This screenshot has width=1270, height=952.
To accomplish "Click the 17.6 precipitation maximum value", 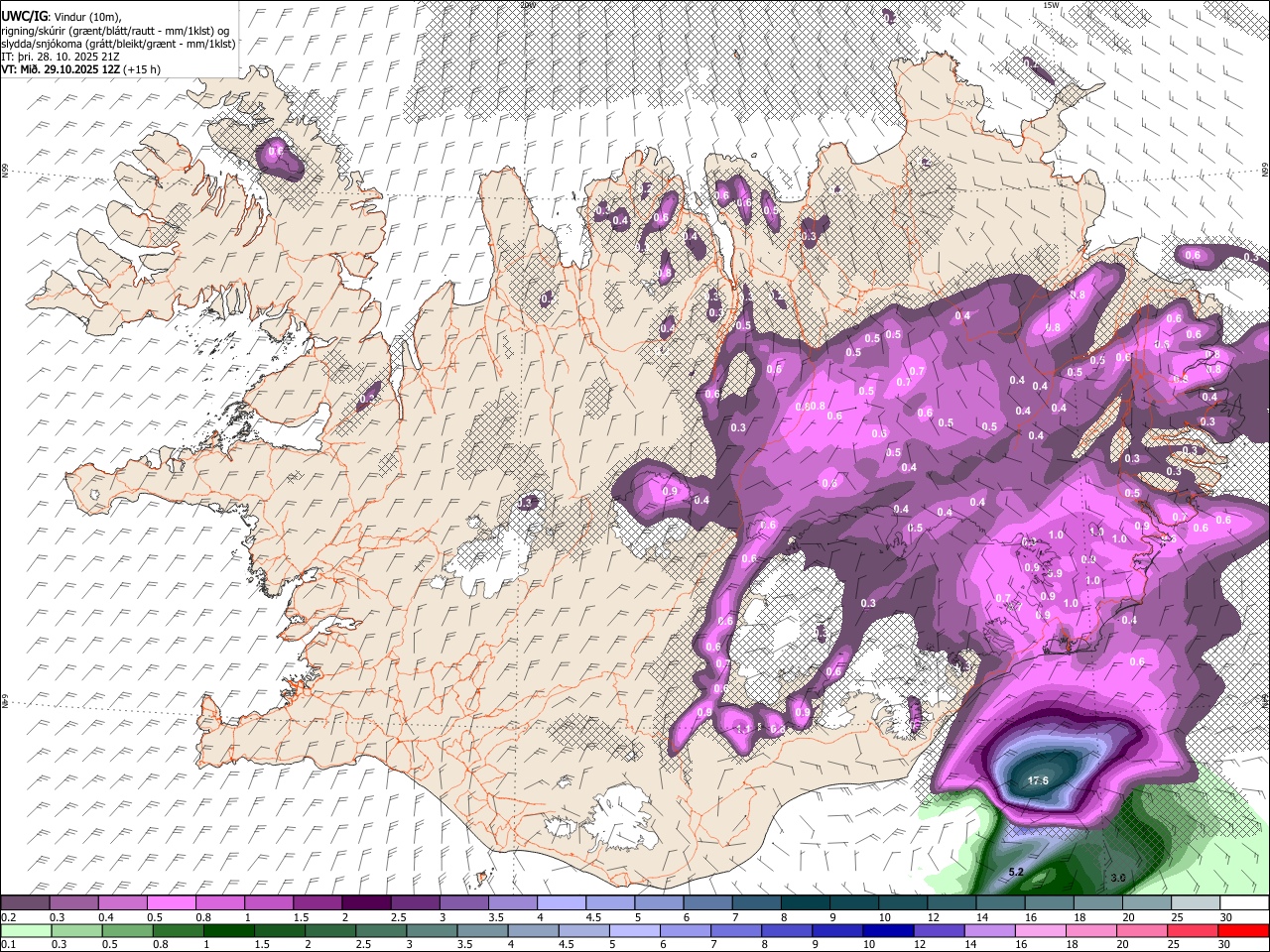I will (x=1037, y=781).
